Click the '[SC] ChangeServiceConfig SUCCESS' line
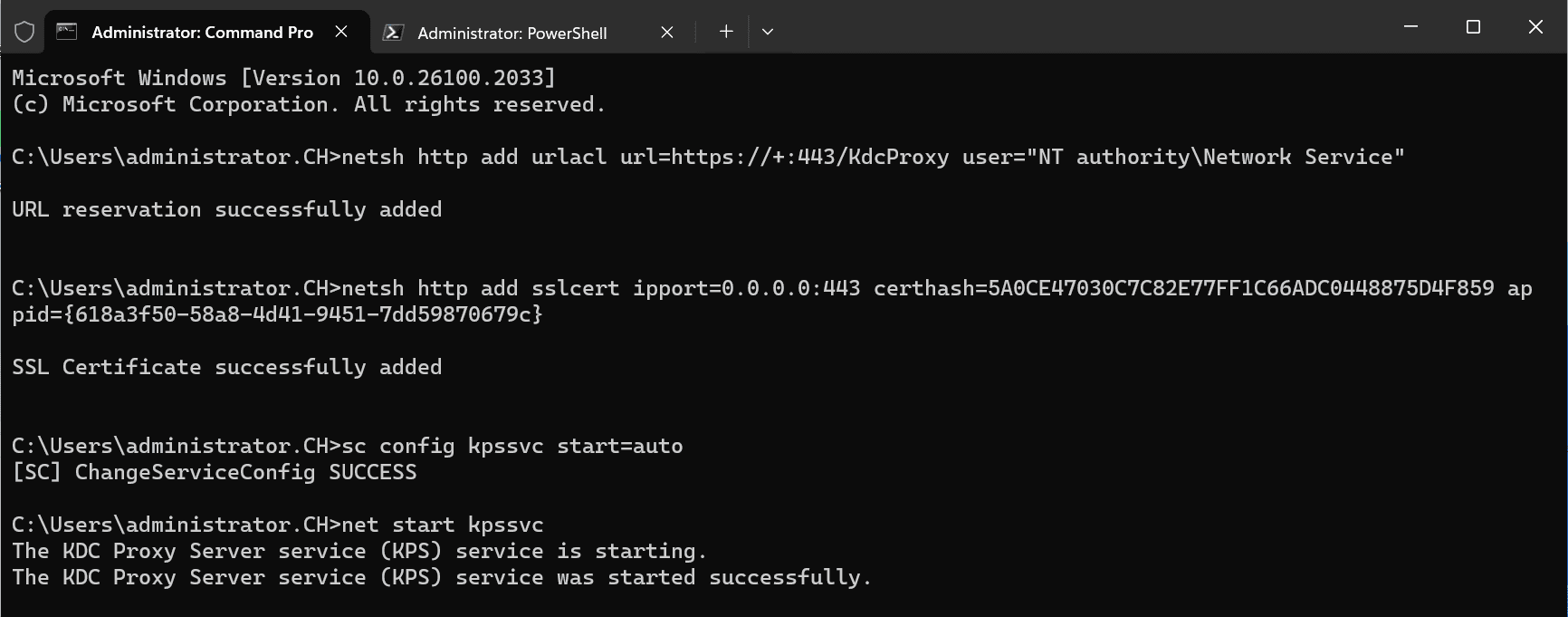 tap(215, 472)
